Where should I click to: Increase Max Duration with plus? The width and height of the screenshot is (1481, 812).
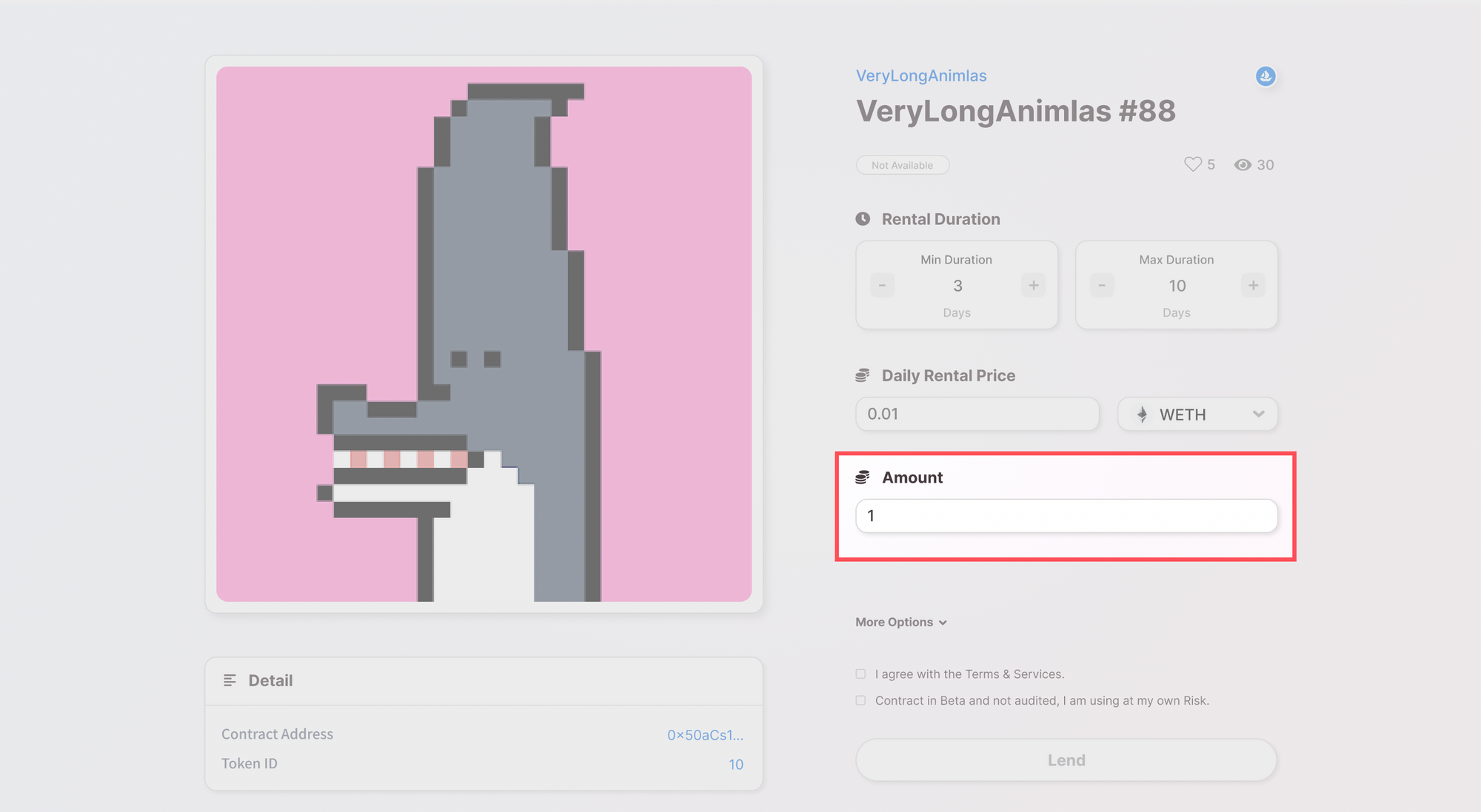1253,286
